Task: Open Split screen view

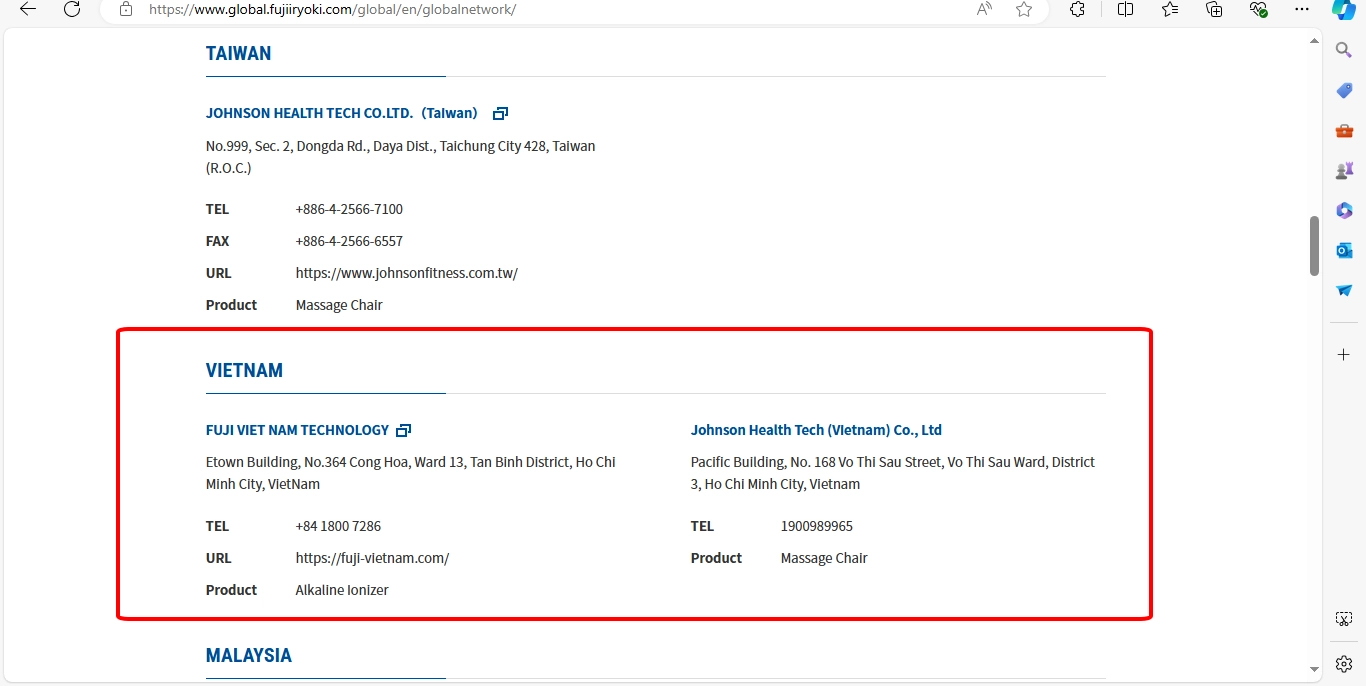Action: coord(1125,9)
